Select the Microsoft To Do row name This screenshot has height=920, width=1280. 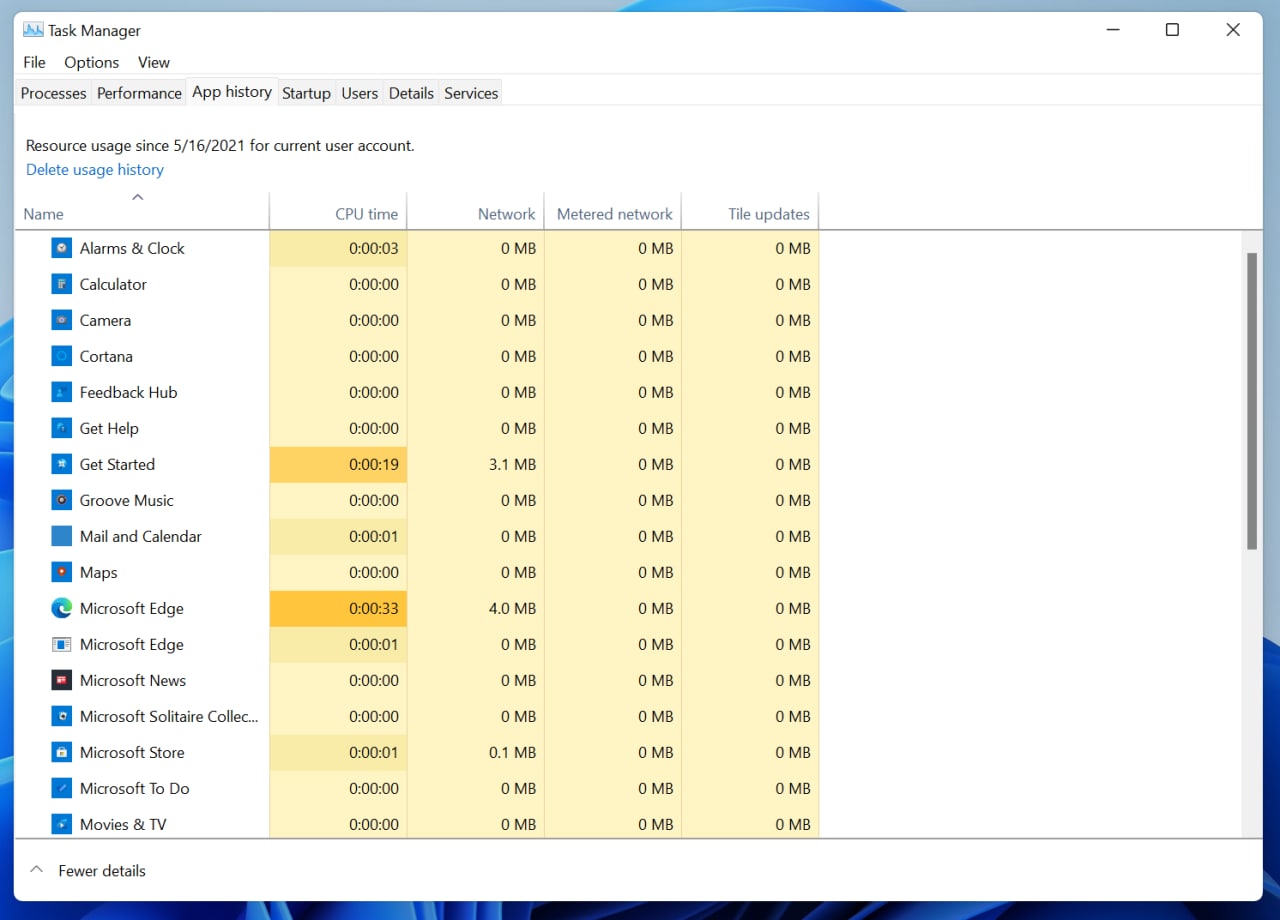tap(134, 788)
